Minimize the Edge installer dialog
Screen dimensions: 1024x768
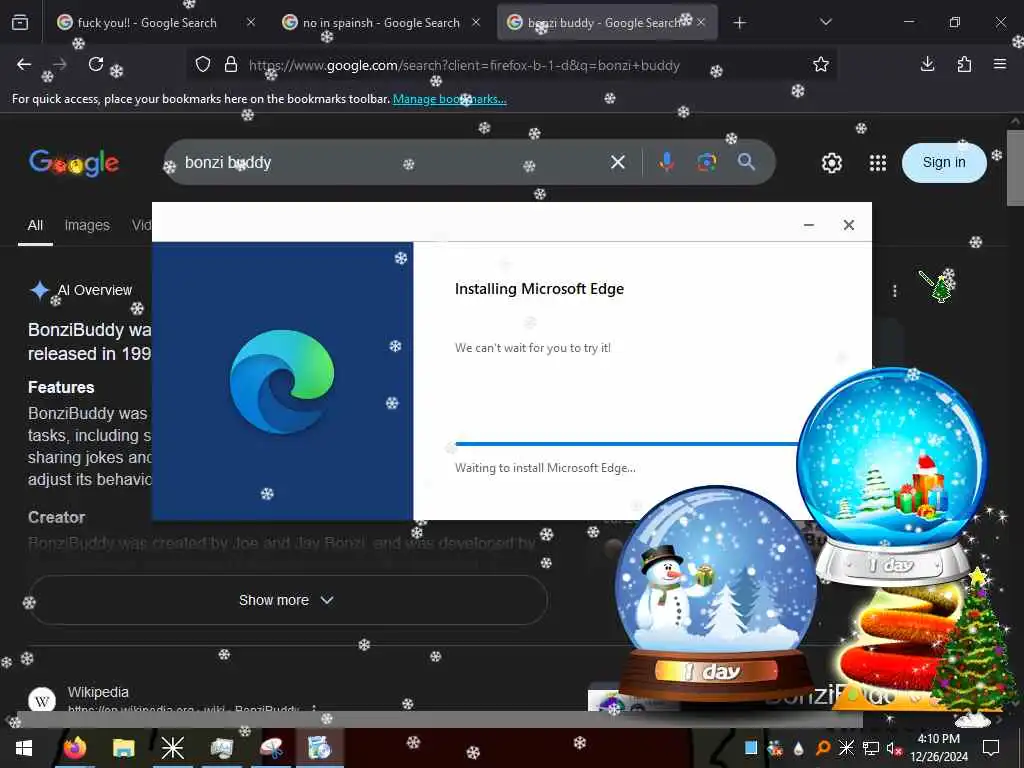[x=808, y=225]
